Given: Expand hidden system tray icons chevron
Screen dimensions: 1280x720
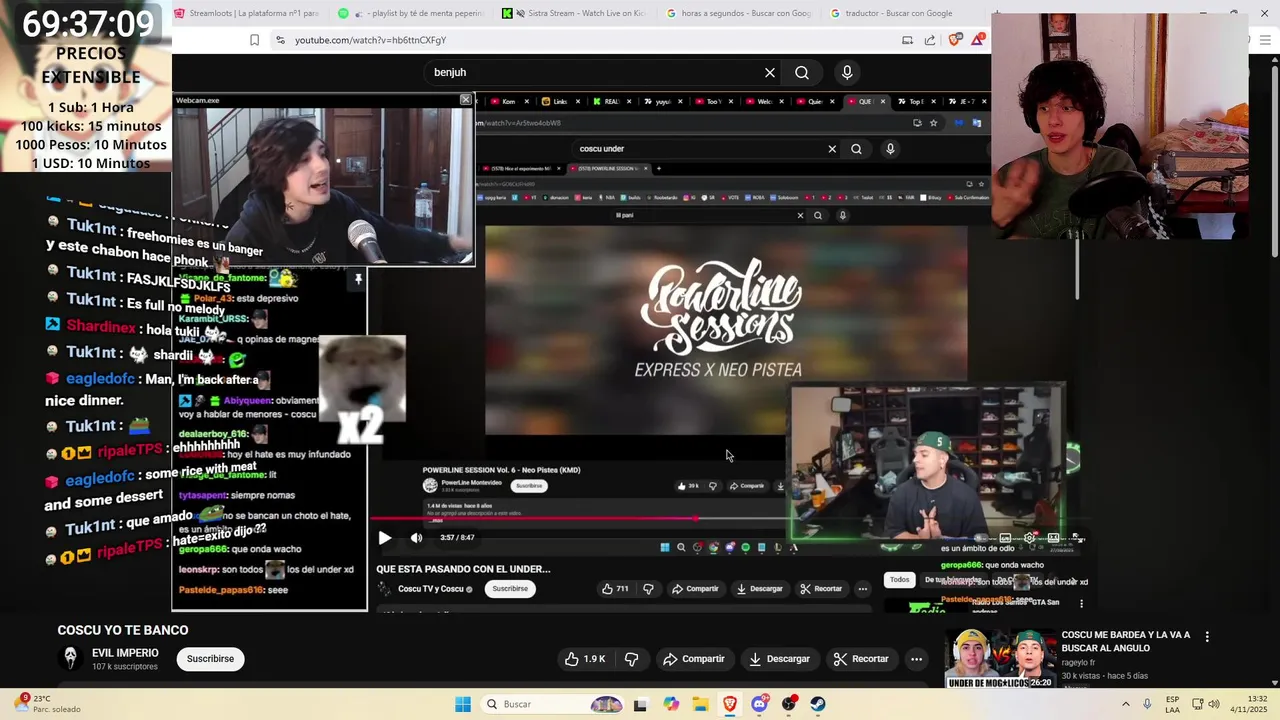Looking at the screenshot, I should (x=1127, y=704).
